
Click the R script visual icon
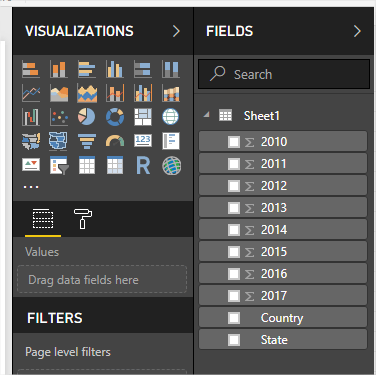143,165
